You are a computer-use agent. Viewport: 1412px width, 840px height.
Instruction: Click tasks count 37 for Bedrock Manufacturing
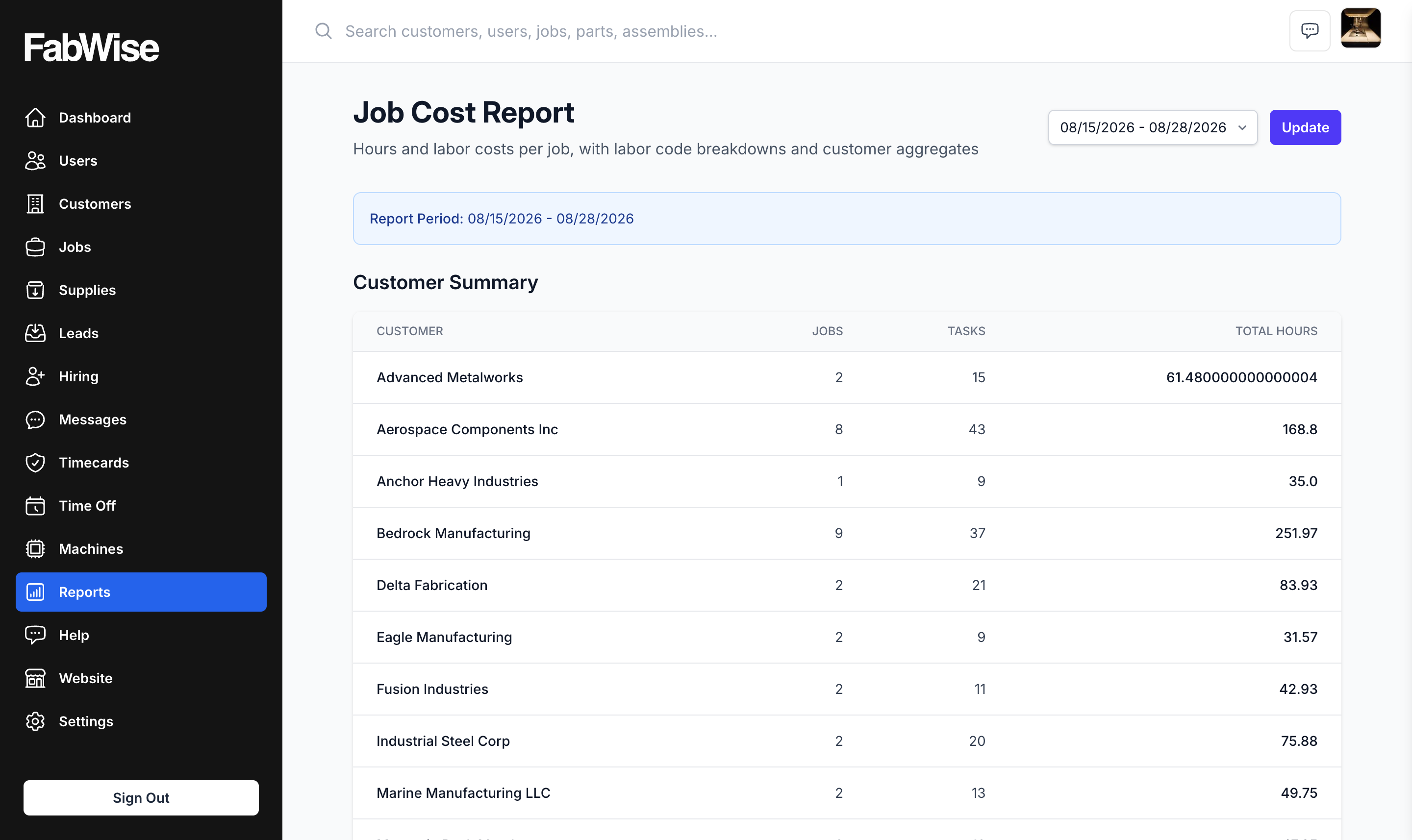pos(977,533)
